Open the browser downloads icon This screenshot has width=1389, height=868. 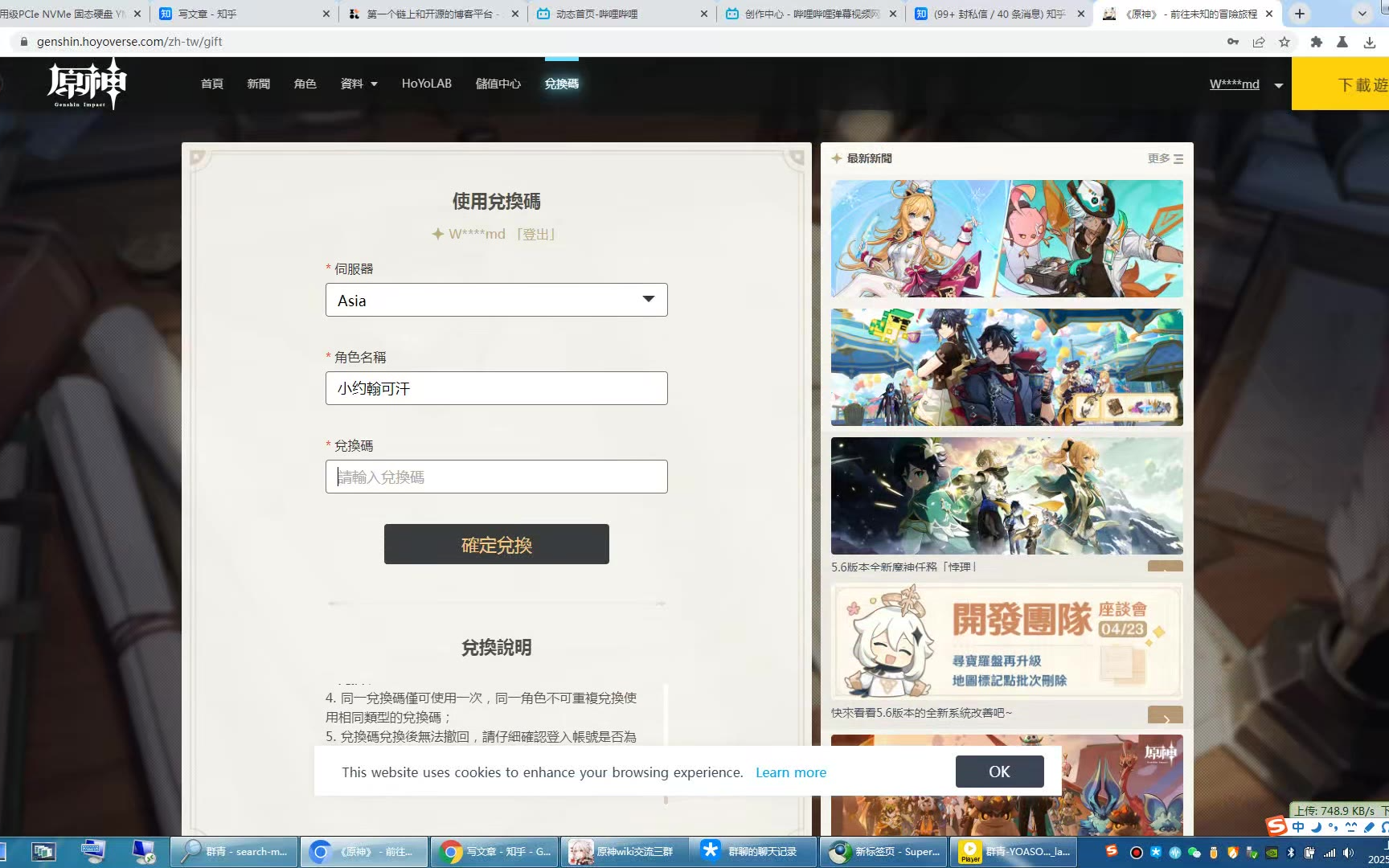pos(1370,42)
